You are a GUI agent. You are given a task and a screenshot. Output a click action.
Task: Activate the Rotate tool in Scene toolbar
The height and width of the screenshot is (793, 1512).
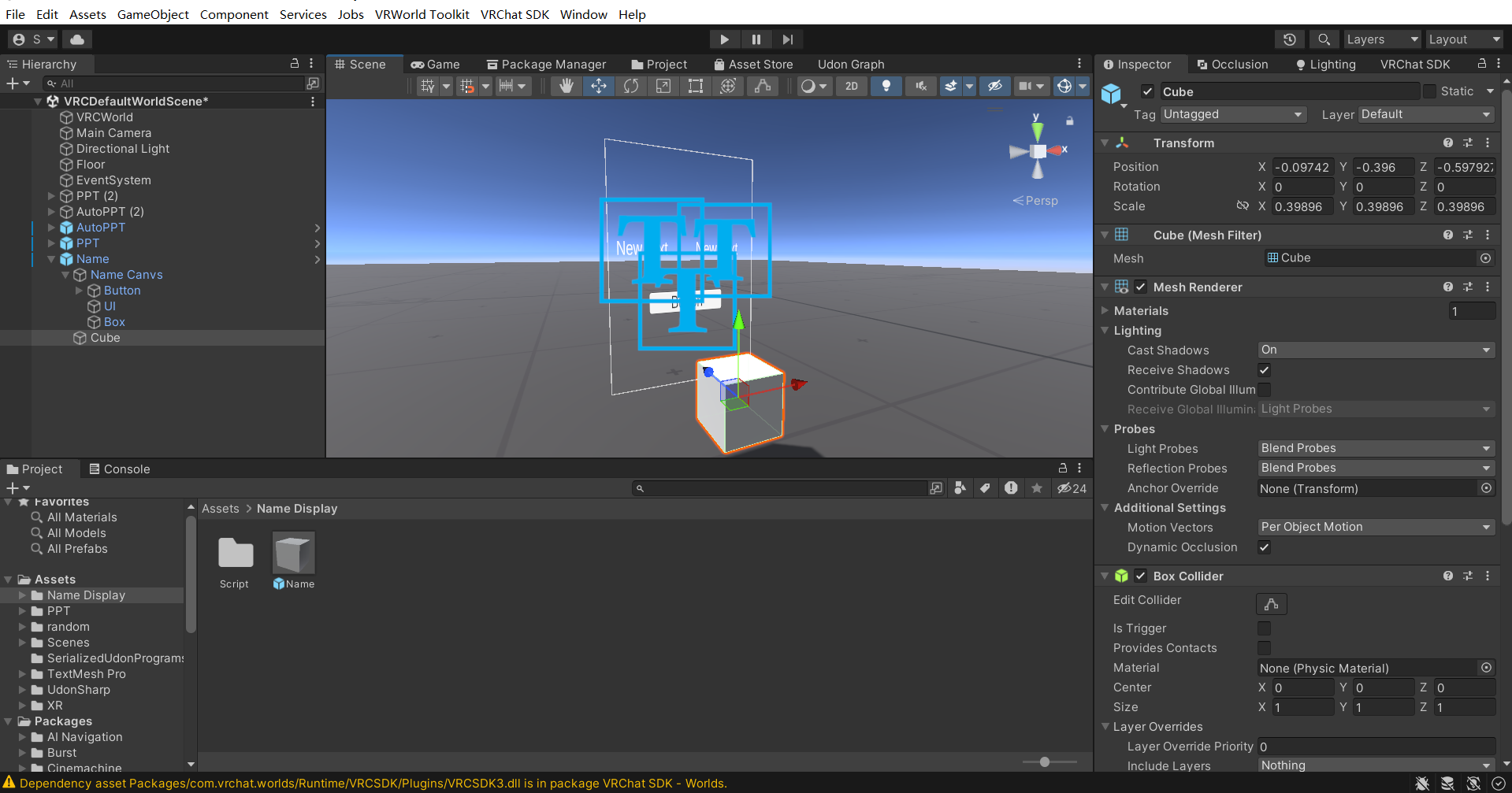point(631,86)
